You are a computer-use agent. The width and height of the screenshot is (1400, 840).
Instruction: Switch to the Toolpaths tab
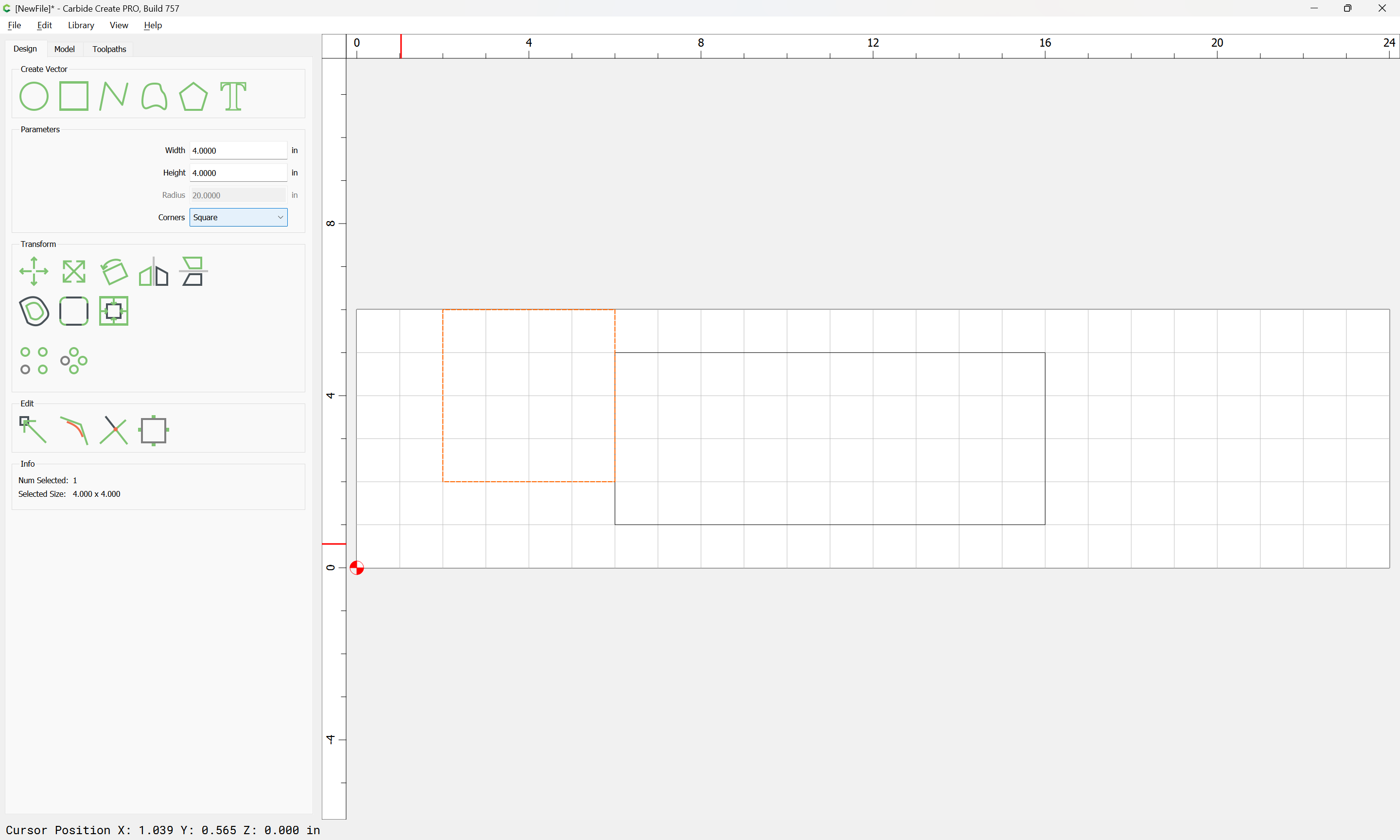coord(109,49)
